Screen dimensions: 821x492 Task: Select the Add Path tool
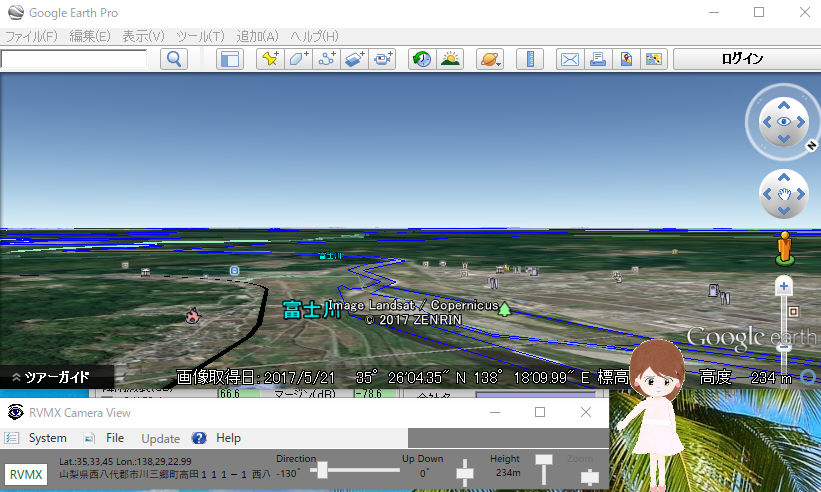327,59
